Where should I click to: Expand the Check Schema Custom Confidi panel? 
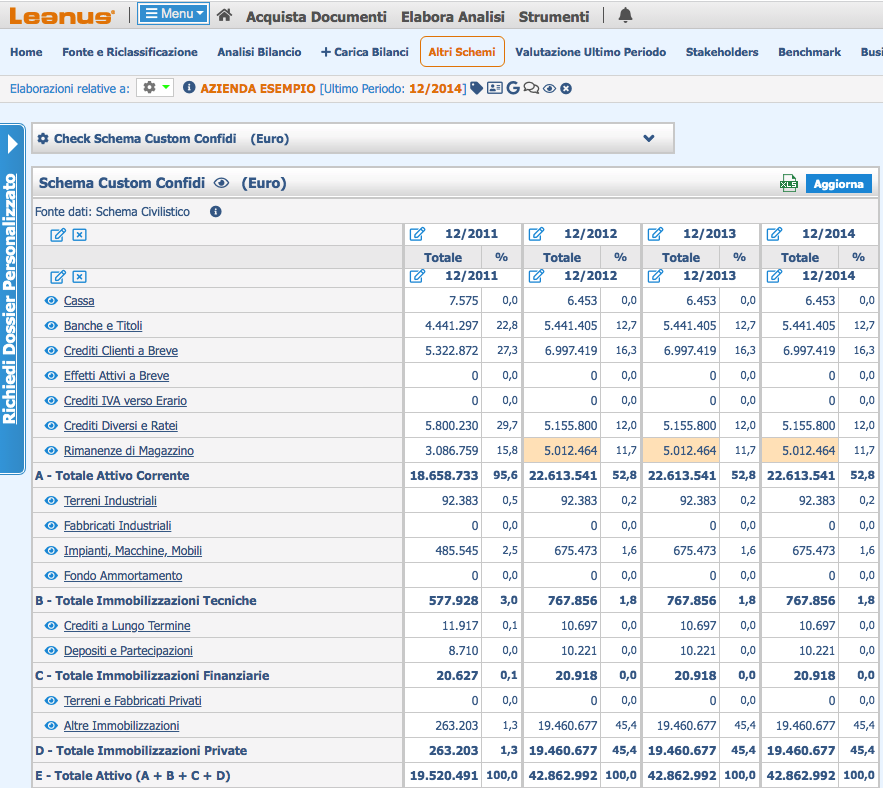[x=648, y=139]
